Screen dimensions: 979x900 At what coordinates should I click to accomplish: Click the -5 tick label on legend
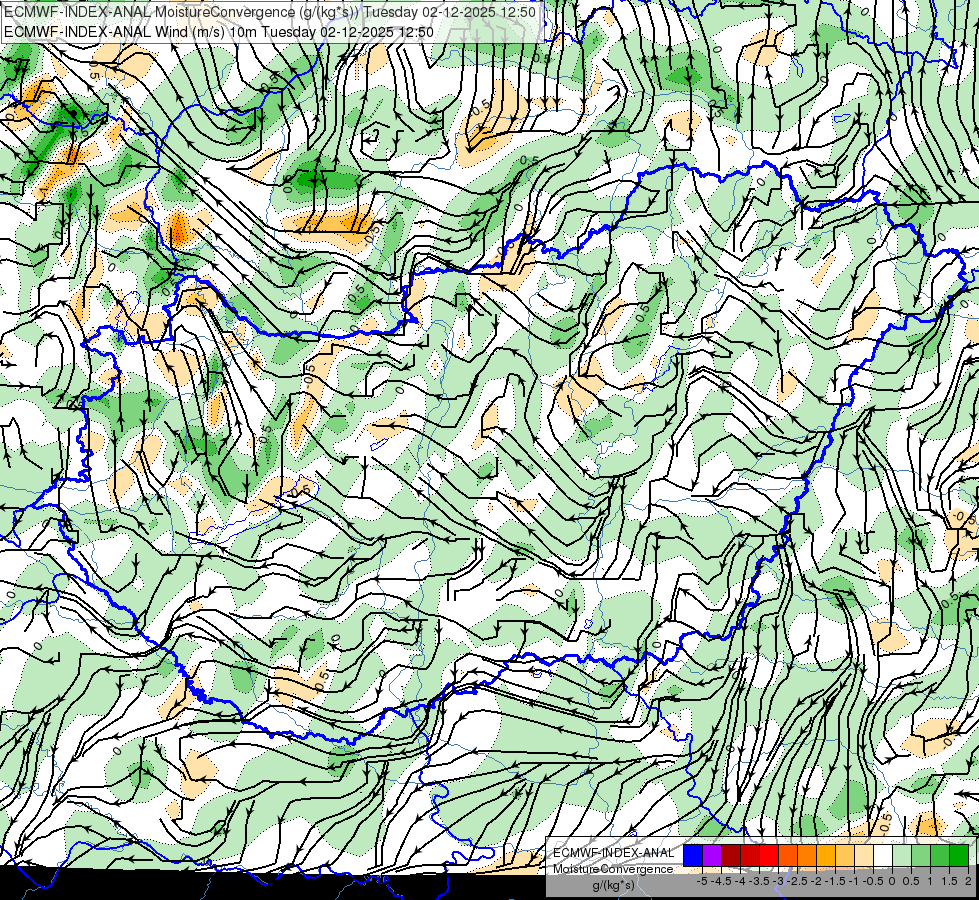pos(702,881)
